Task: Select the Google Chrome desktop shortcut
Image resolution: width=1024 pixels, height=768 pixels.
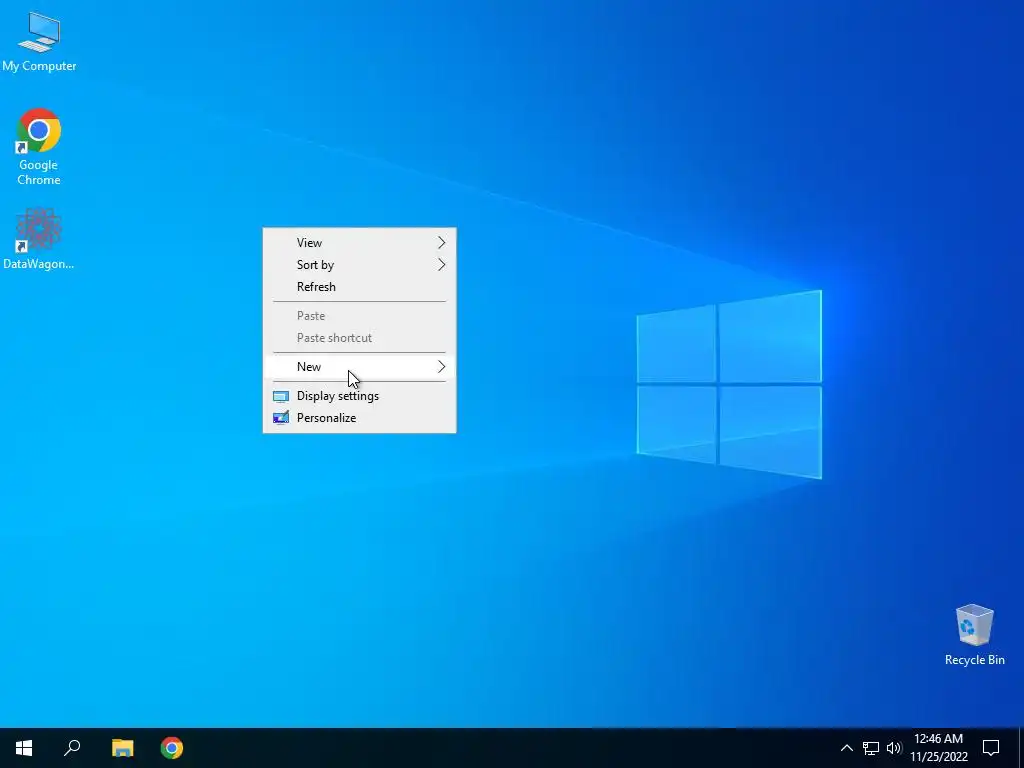Action: pyautogui.click(x=39, y=147)
